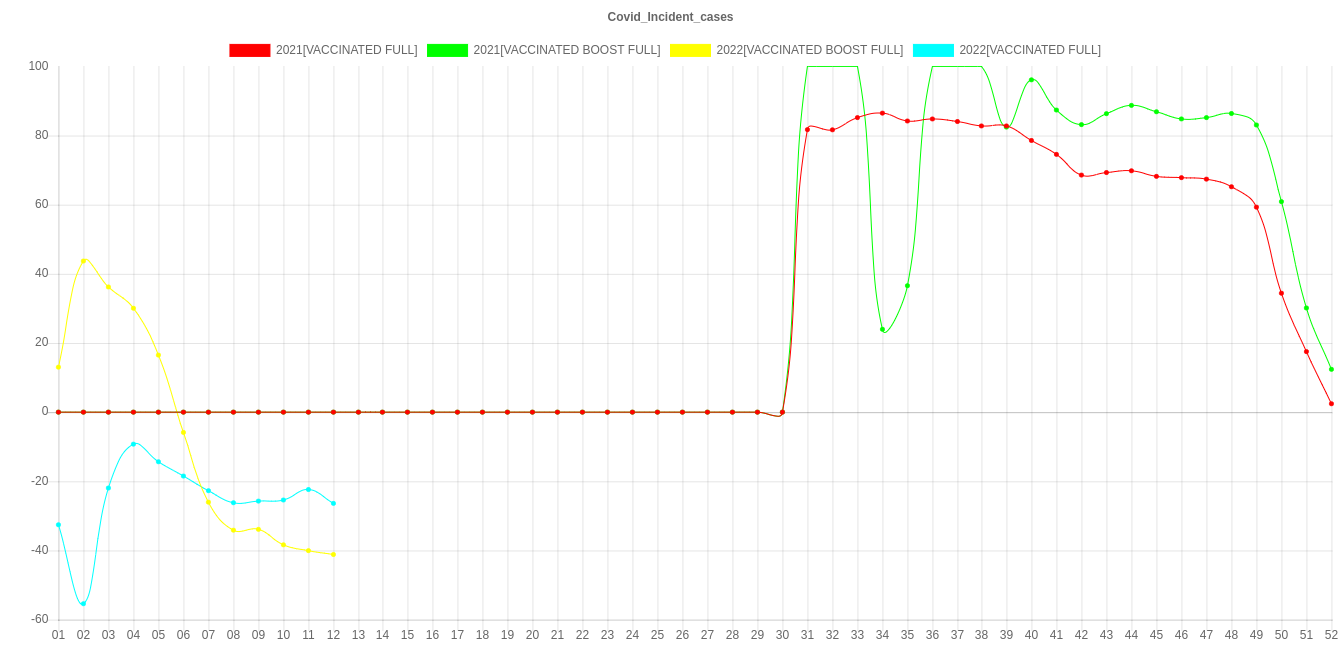Click the yellow last data point at week 12
Screen dimensions: 1341x670
tap(333, 554)
